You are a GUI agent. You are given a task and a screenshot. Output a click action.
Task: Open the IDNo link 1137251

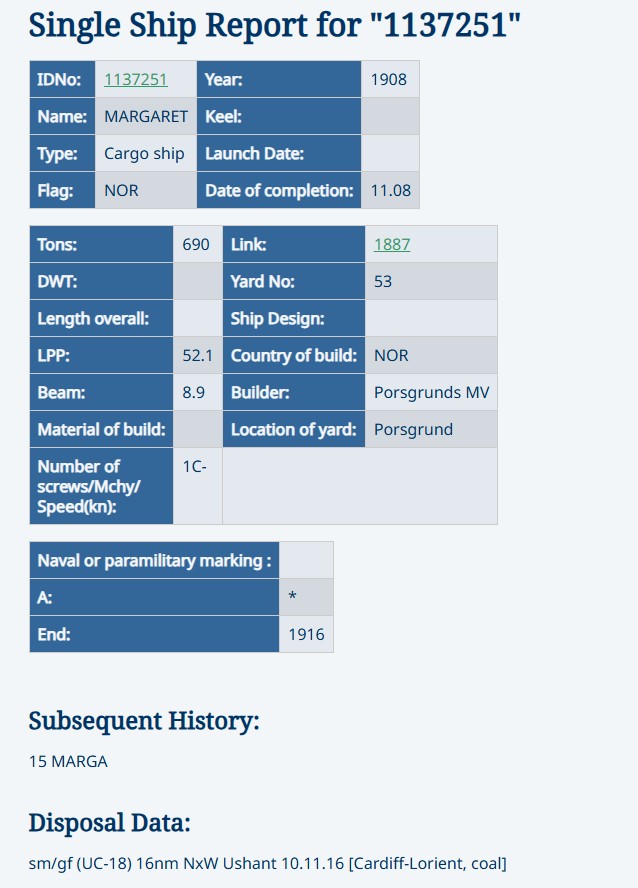tap(136, 79)
